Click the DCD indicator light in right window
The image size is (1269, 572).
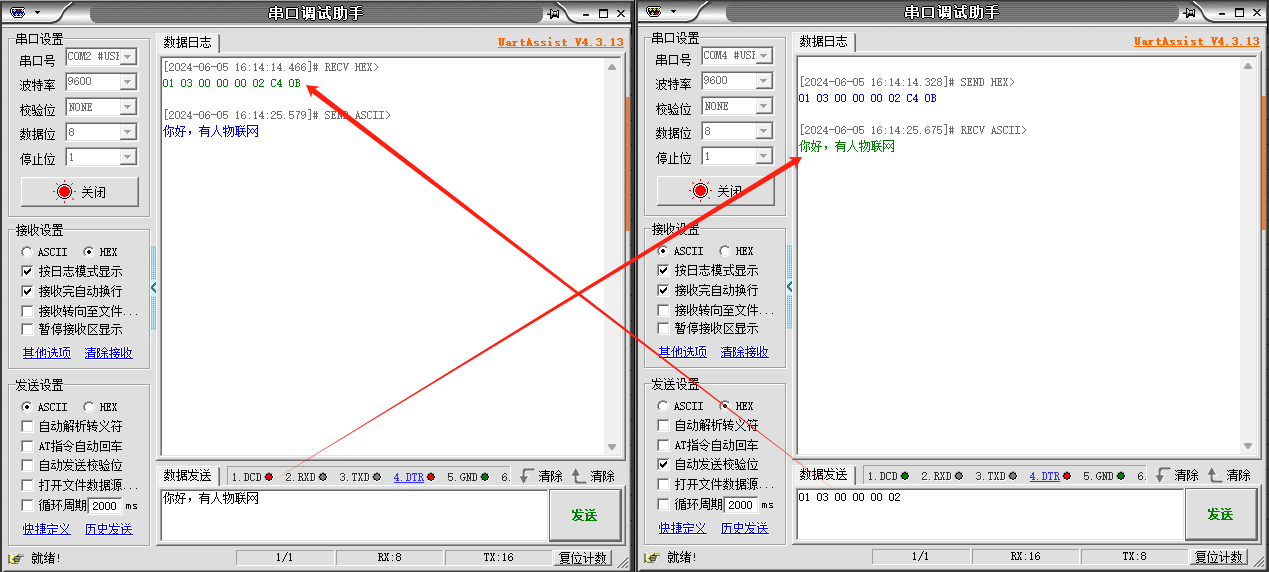click(x=904, y=476)
